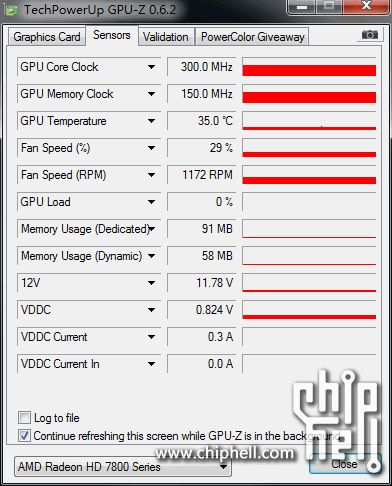
Task: Click the VDDC voltage graph bar
Action: [x=309, y=310]
